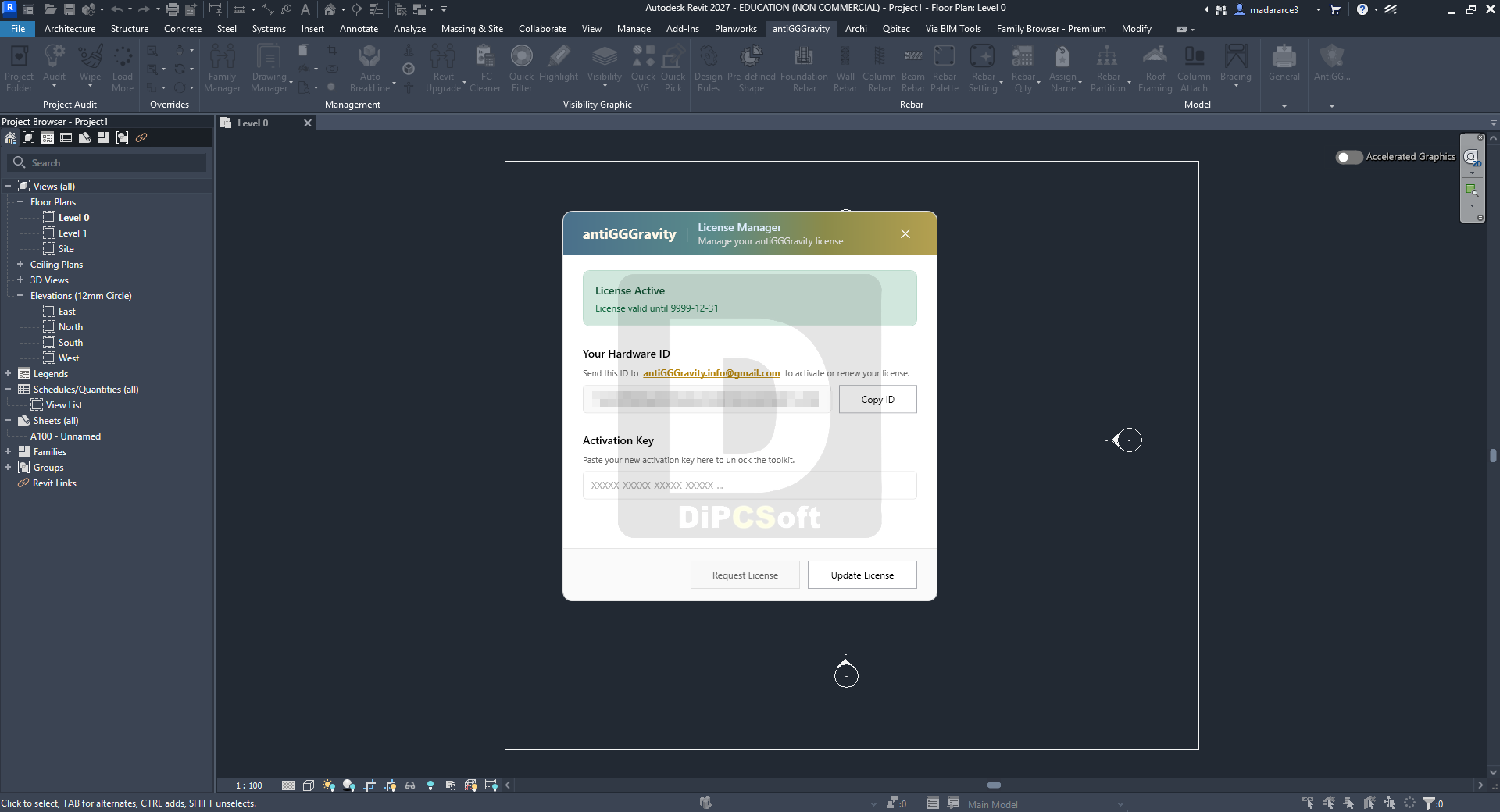The height and width of the screenshot is (812, 1500).
Task: Switch to the Structure ribbon tab
Action: pyautogui.click(x=130, y=29)
